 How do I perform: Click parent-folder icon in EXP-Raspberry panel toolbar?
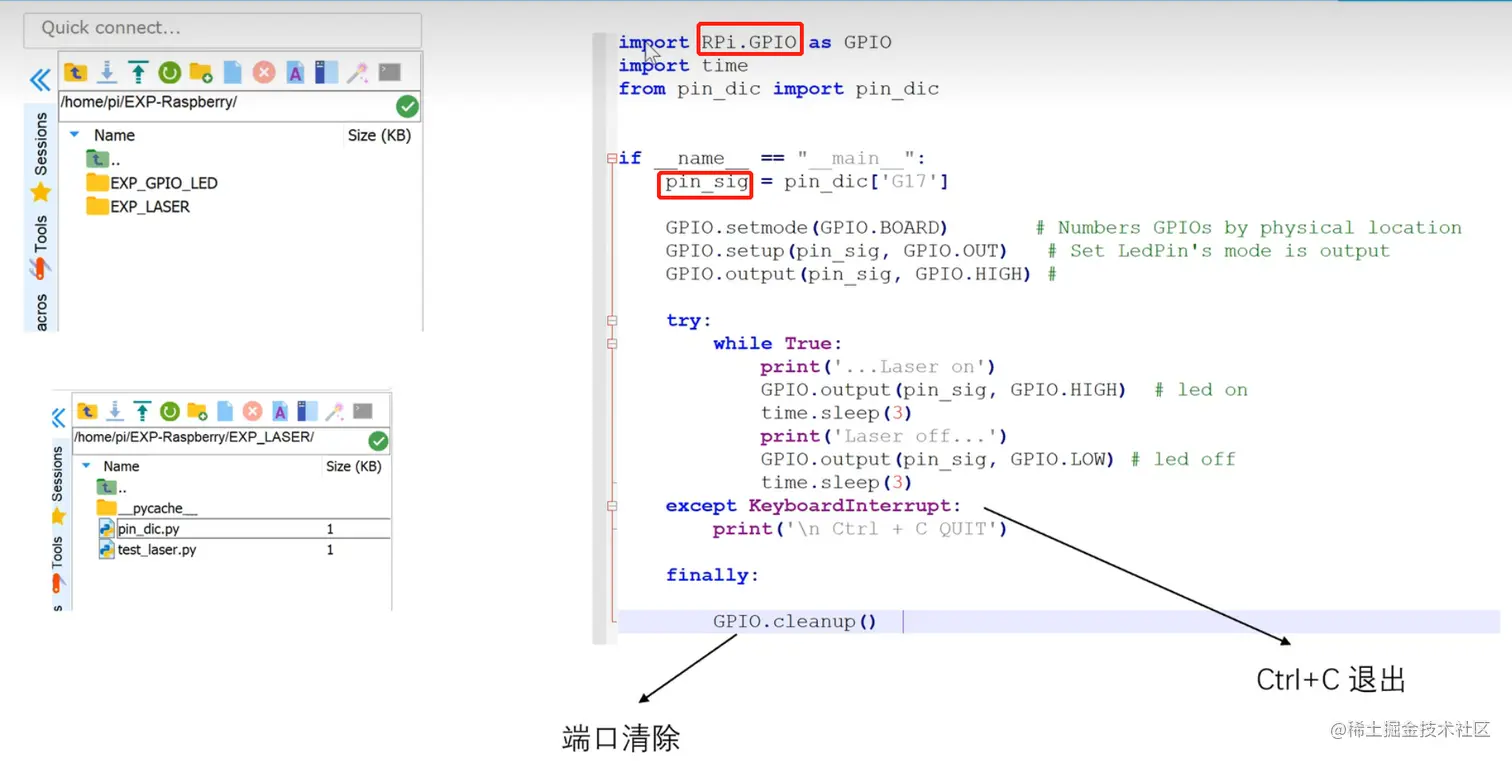point(76,72)
